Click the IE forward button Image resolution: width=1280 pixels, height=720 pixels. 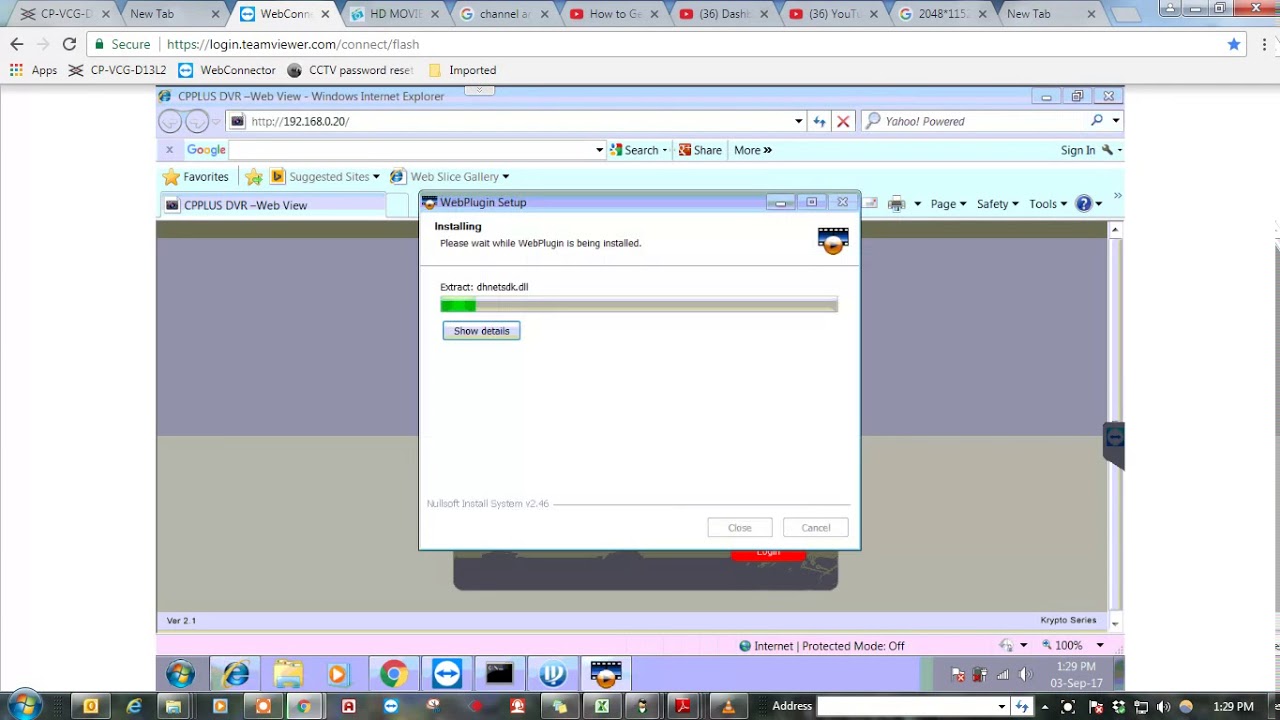[x=196, y=121]
